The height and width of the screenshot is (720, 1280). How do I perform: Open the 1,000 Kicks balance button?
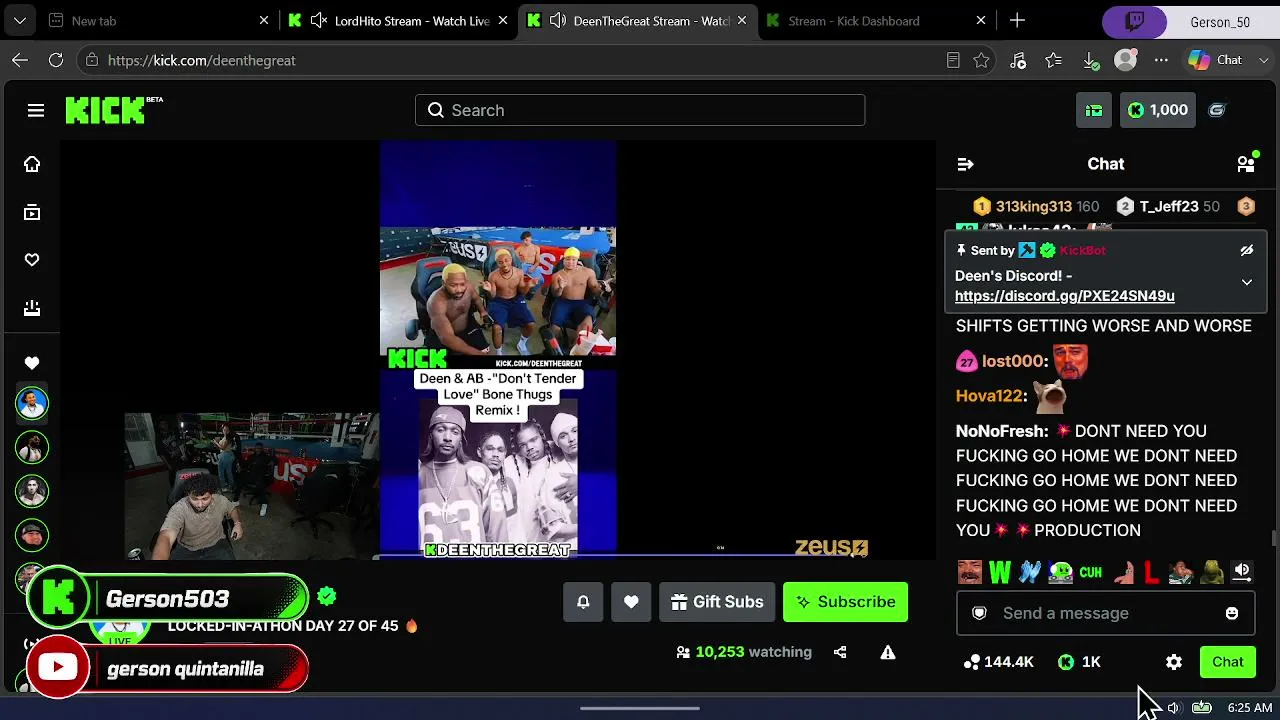pyautogui.click(x=1158, y=110)
